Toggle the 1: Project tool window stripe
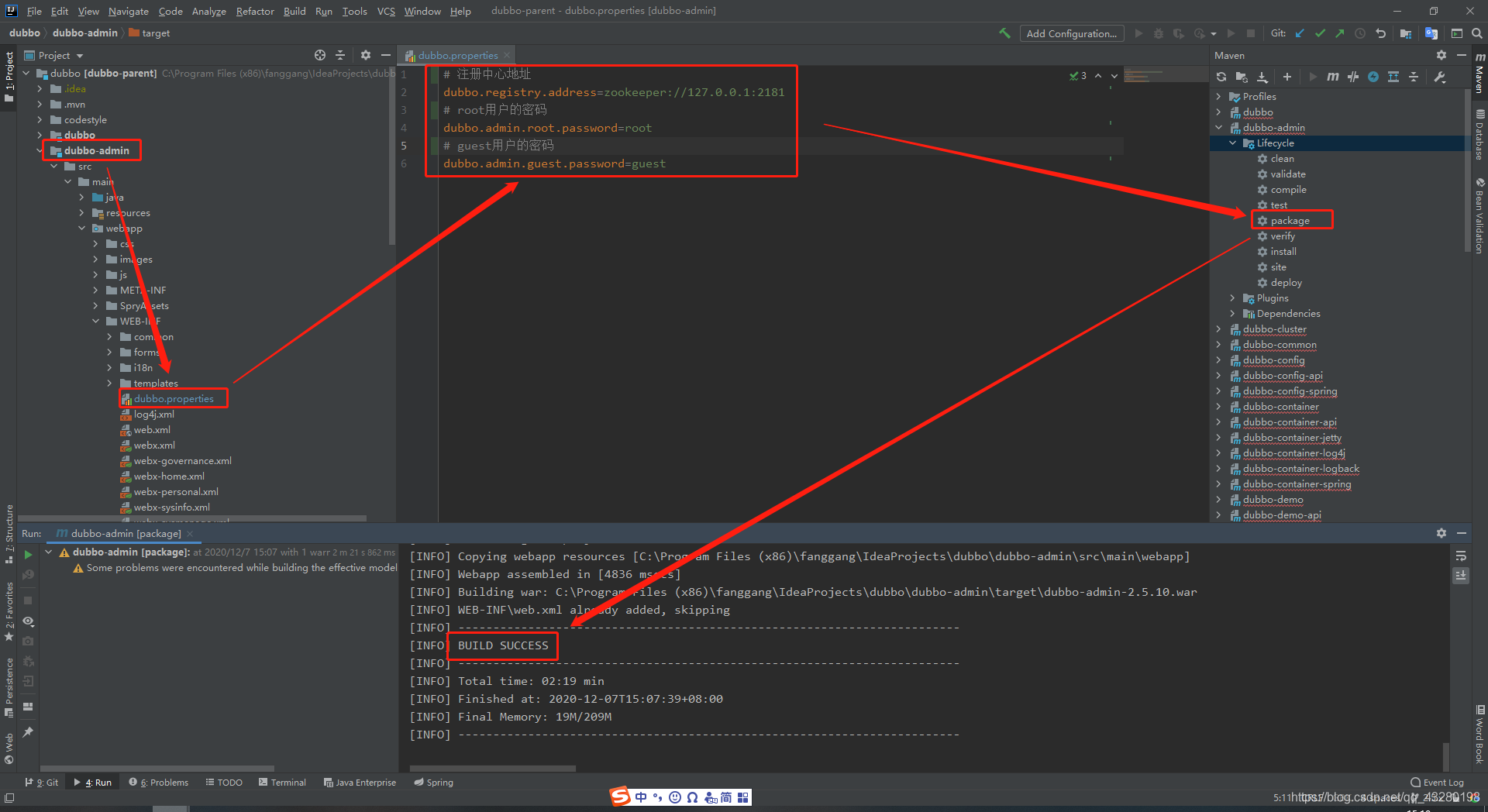 (x=9, y=76)
